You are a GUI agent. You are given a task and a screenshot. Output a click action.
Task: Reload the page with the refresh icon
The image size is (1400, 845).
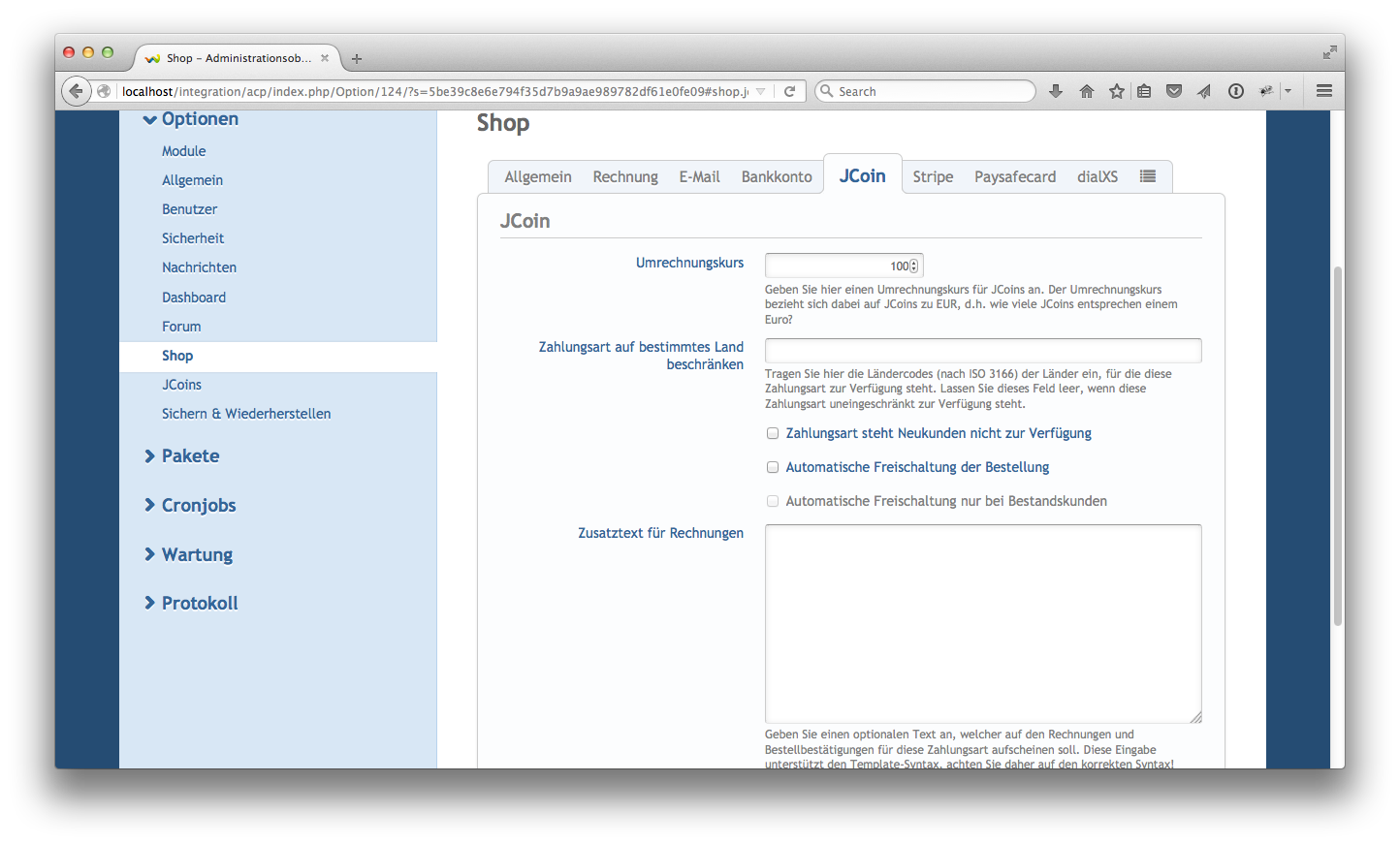789,91
